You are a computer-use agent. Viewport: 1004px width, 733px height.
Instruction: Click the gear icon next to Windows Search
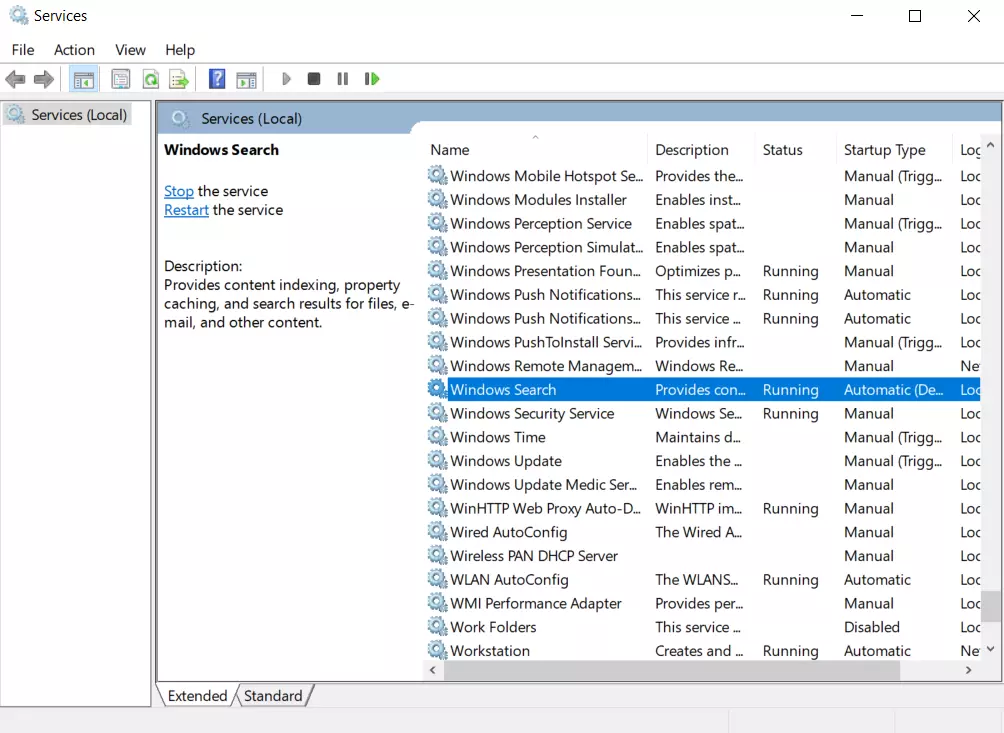click(437, 389)
